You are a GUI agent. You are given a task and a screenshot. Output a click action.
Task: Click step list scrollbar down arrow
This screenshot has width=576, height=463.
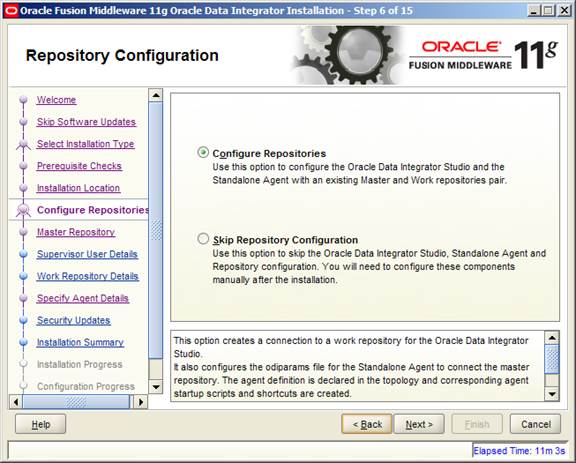[156, 387]
